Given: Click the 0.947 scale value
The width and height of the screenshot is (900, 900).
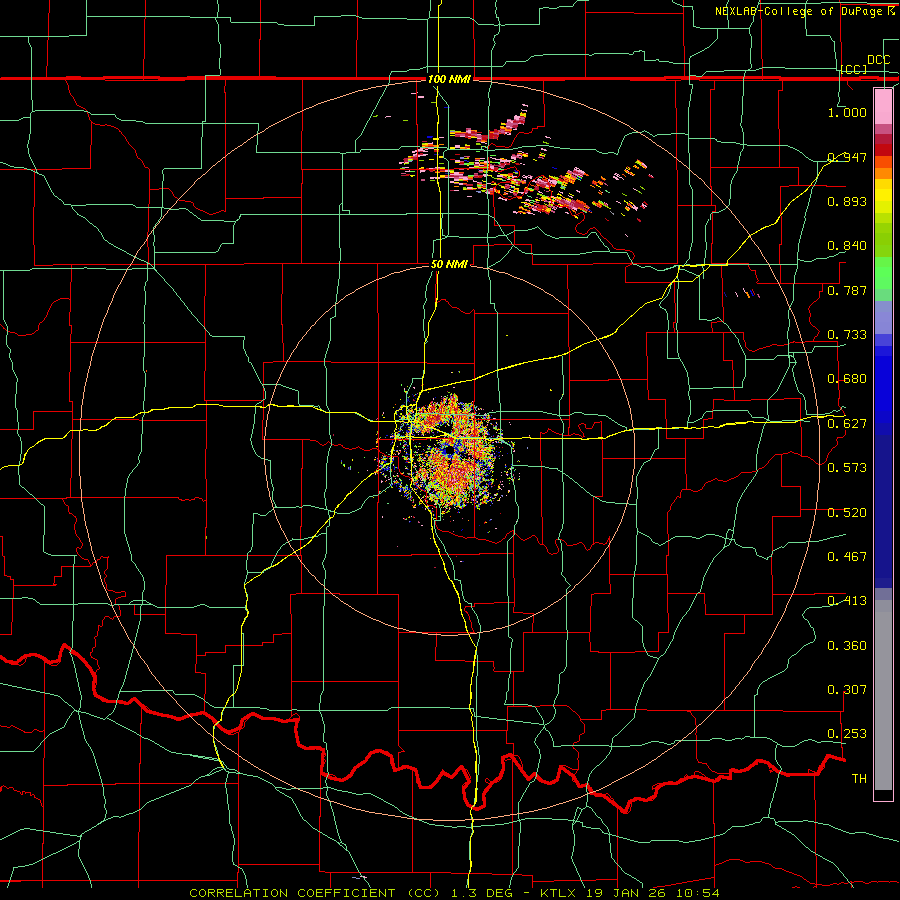Looking at the screenshot, I should point(847,157).
